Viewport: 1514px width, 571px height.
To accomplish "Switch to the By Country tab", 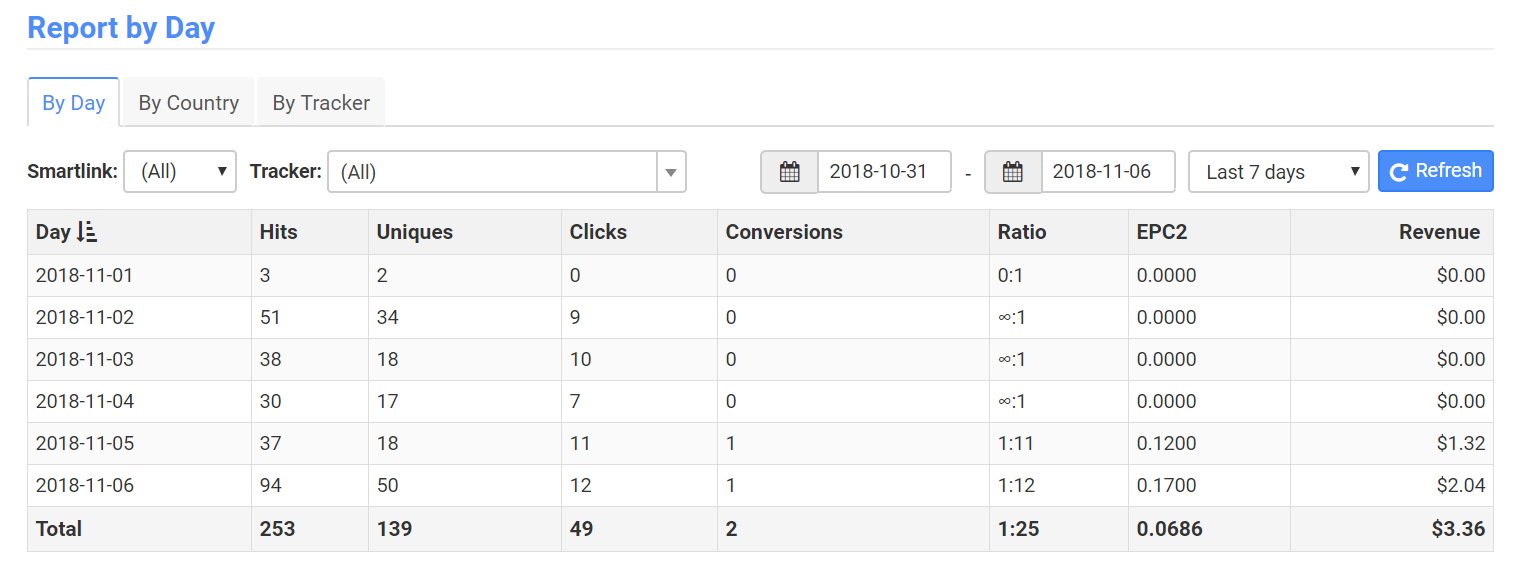I will point(188,103).
